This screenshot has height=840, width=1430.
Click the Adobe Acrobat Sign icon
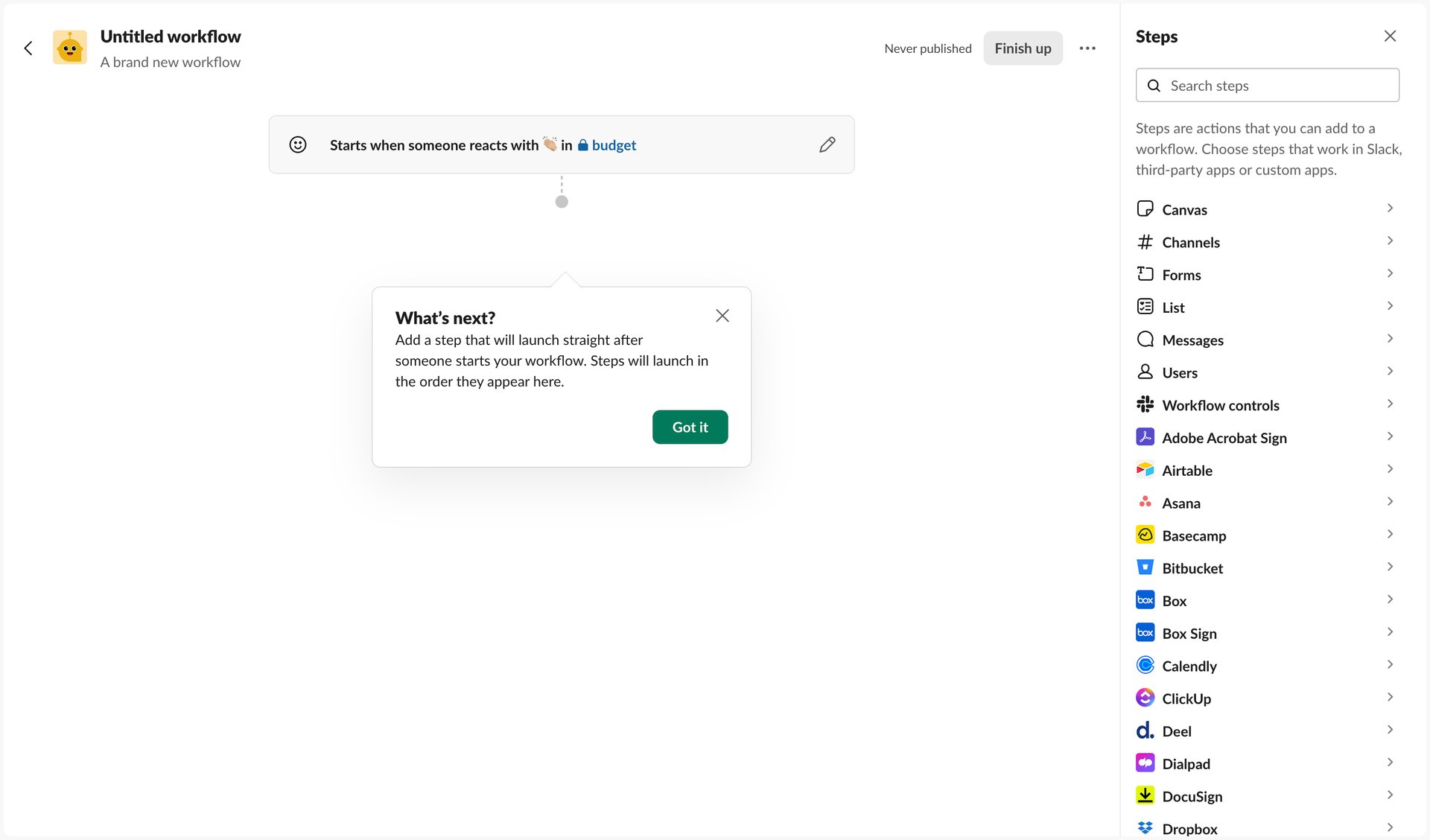pyautogui.click(x=1145, y=437)
